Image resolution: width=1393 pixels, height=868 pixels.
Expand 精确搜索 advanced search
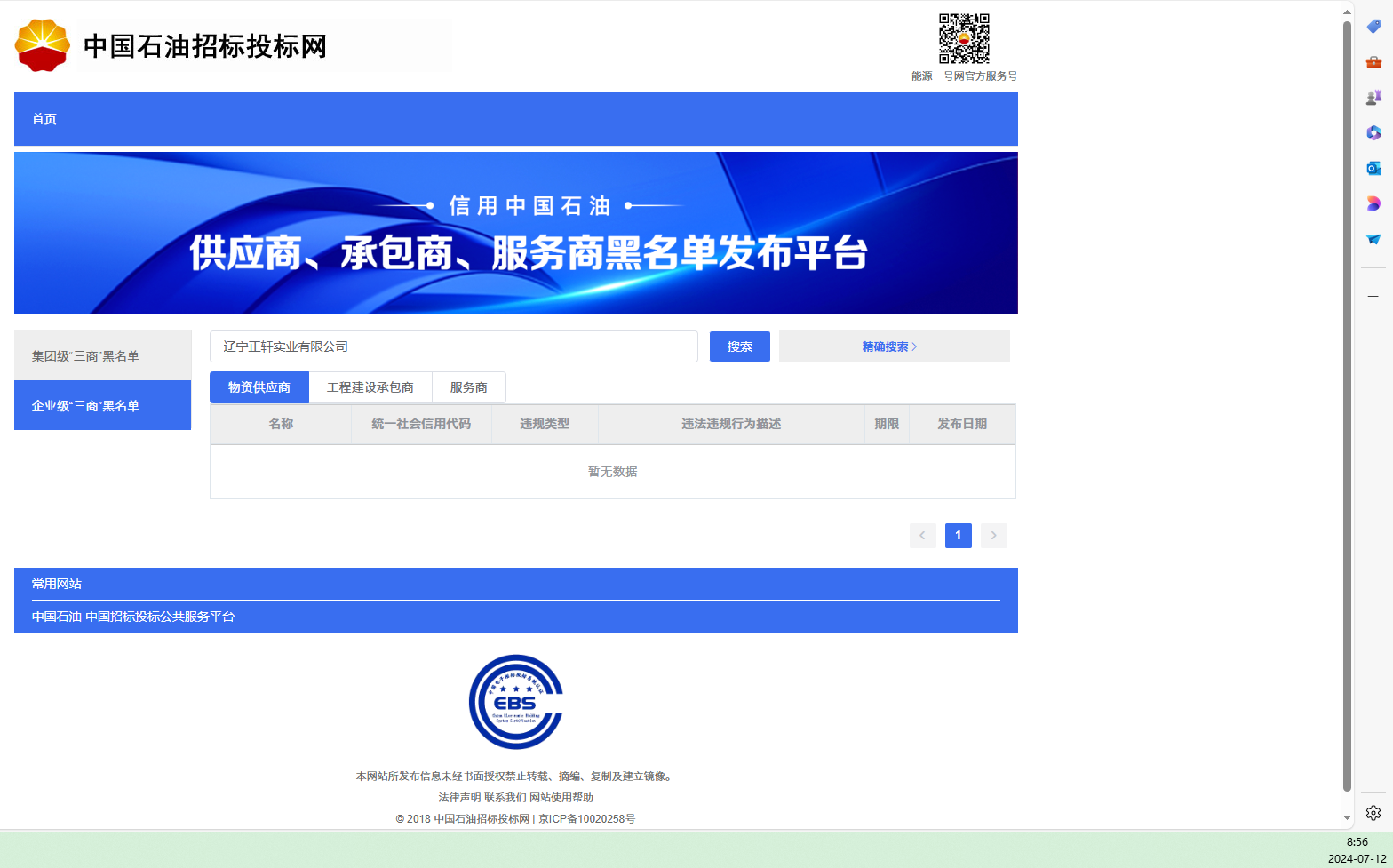[895, 346]
